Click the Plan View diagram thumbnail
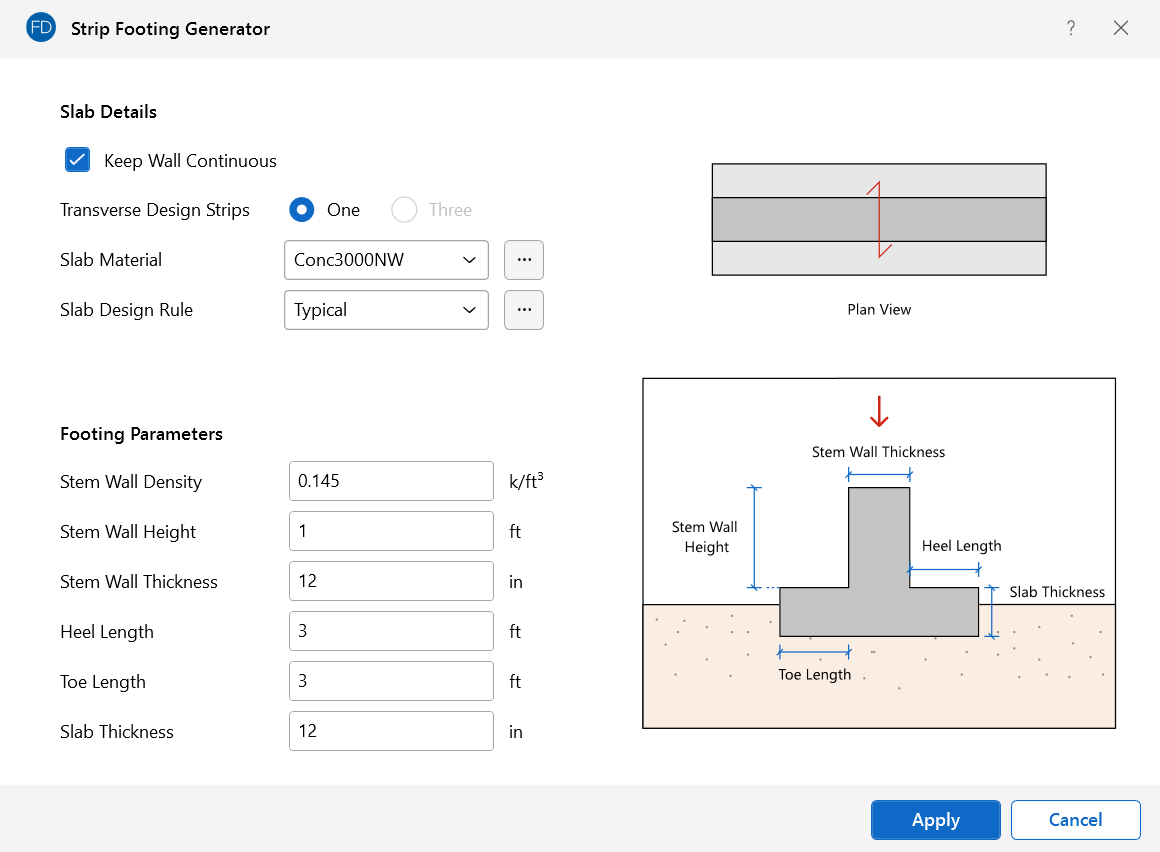The height and width of the screenshot is (852, 1160). tap(879, 220)
